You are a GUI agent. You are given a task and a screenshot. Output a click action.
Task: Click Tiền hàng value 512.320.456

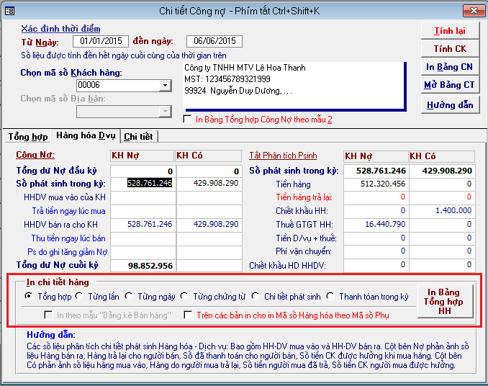[376, 184]
